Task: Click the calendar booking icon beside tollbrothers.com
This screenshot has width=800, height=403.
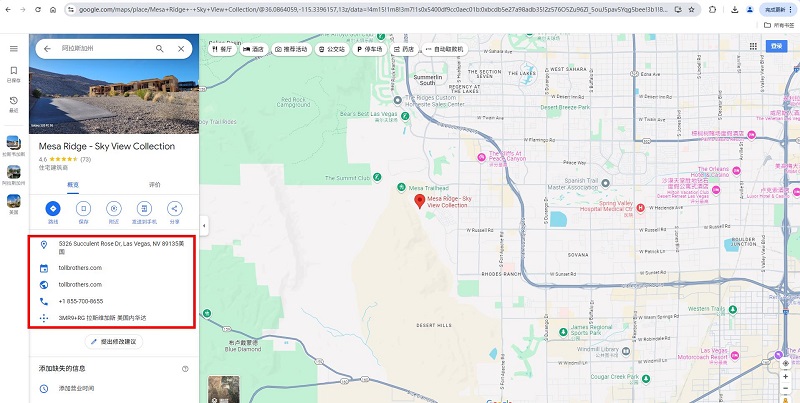Action: [x=44, y=268]
